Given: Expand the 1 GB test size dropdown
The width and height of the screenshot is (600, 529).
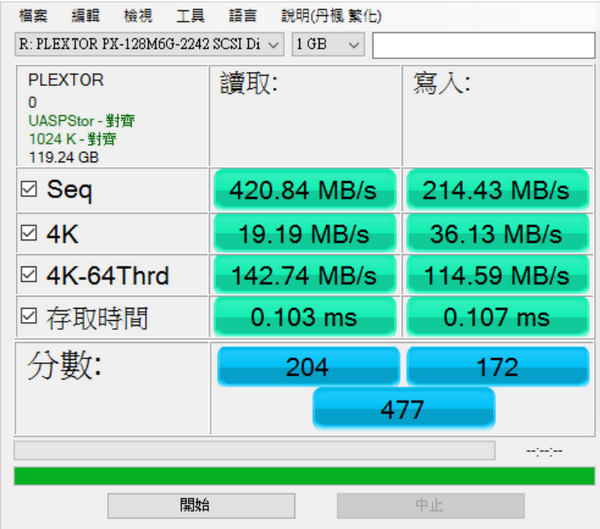Looking at the screenshot, I should (328, 44).
